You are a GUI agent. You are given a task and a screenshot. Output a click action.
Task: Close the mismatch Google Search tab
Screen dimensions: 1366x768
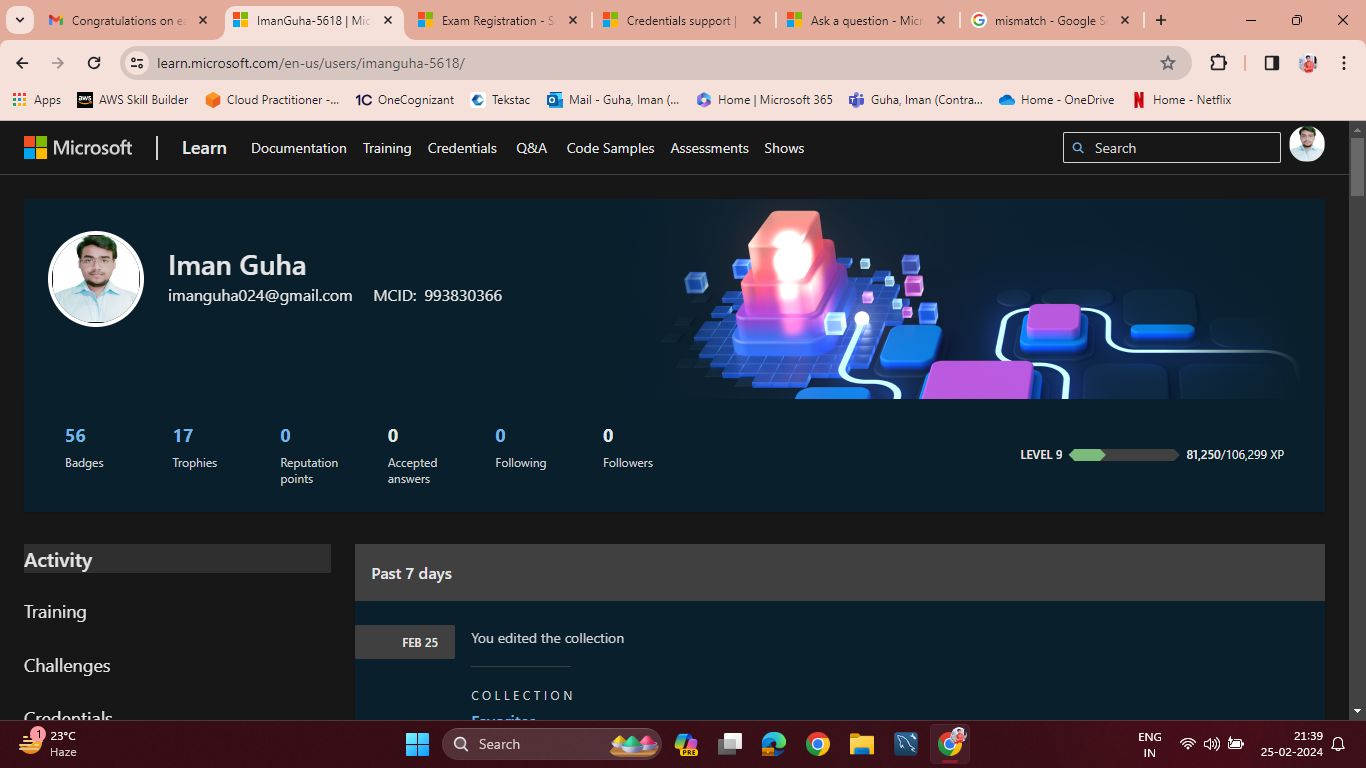(x=1126, y=20)
